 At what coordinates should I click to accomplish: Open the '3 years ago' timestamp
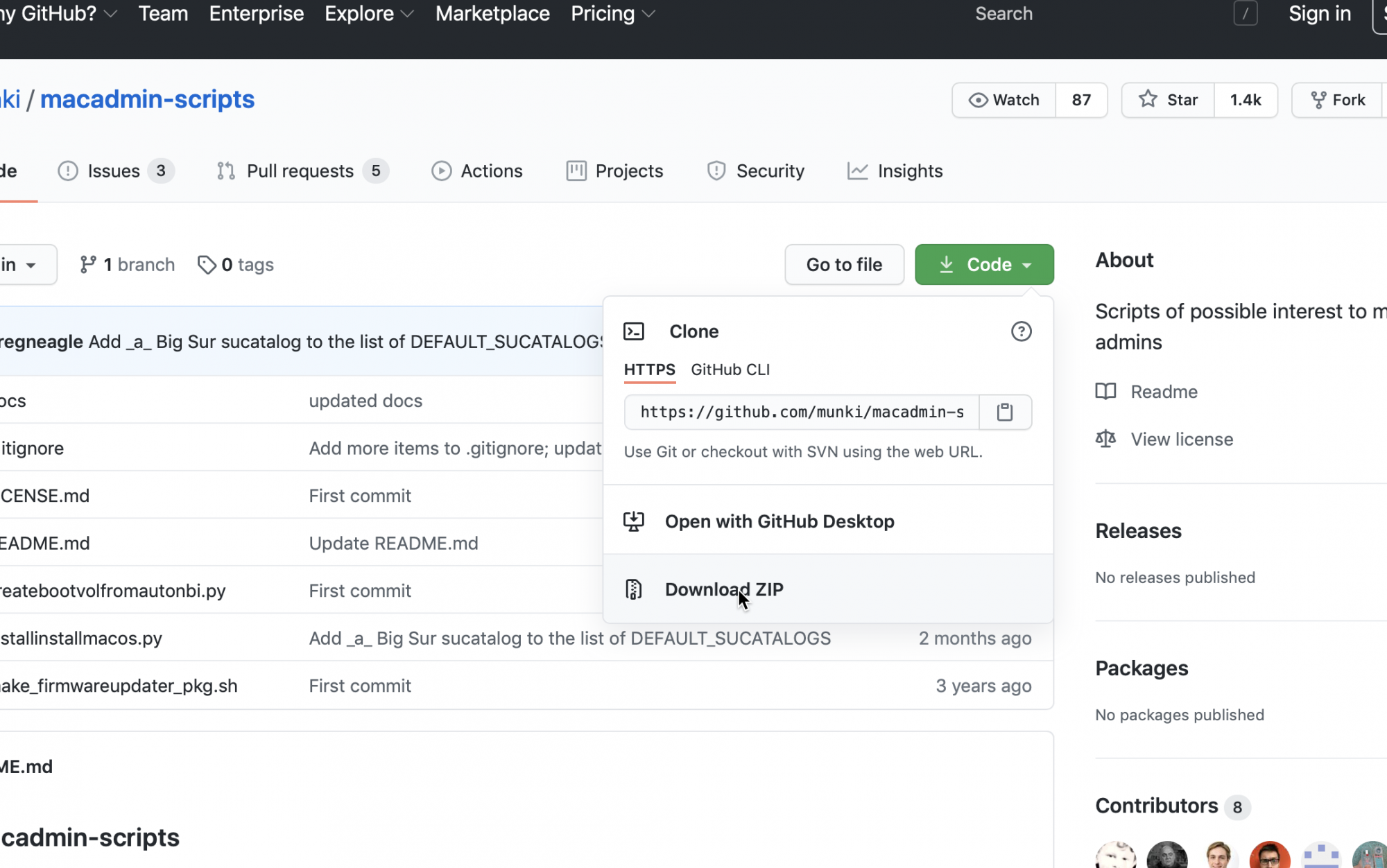click(983, 686)
